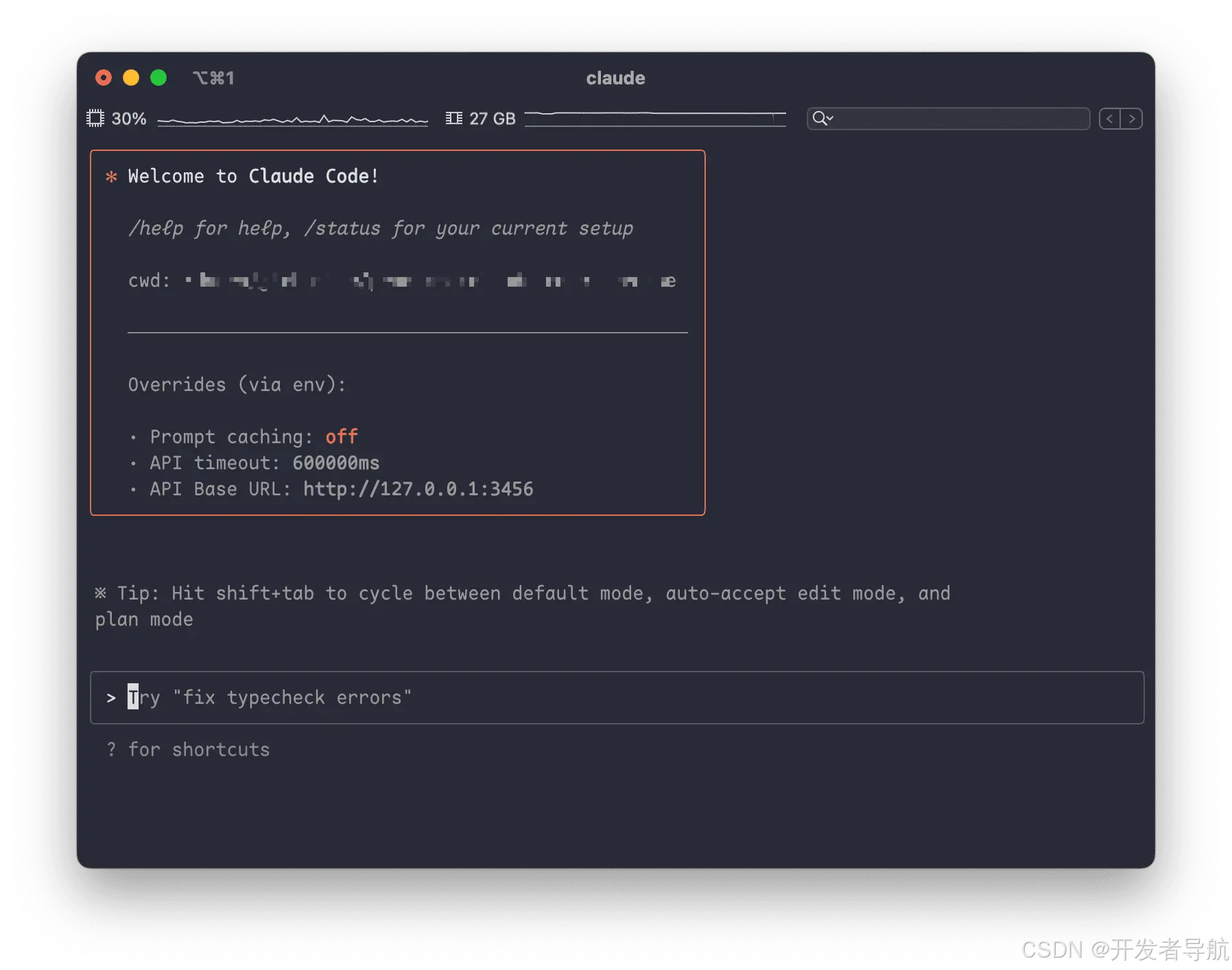Click the ※ symbol before the shift+tab tip
The image size is (1232, 970).
click(101, 592)
